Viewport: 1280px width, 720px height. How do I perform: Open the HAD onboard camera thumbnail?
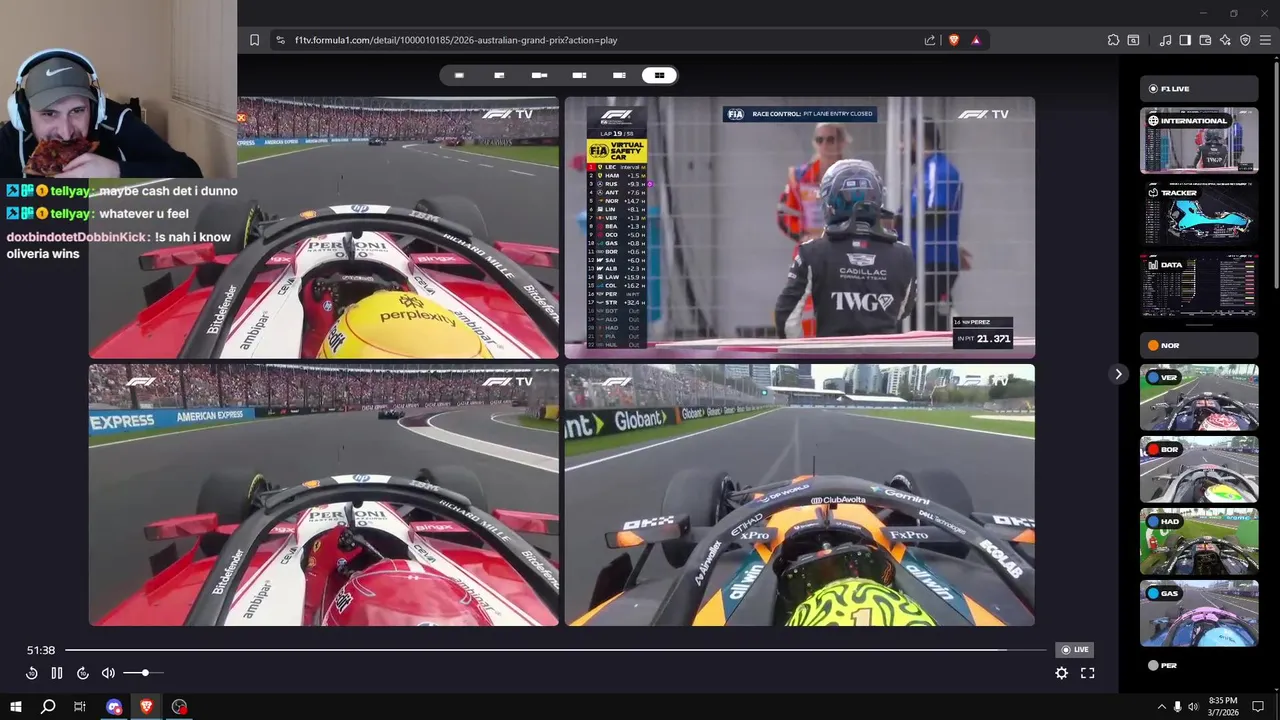click(x=1199, y=541)
